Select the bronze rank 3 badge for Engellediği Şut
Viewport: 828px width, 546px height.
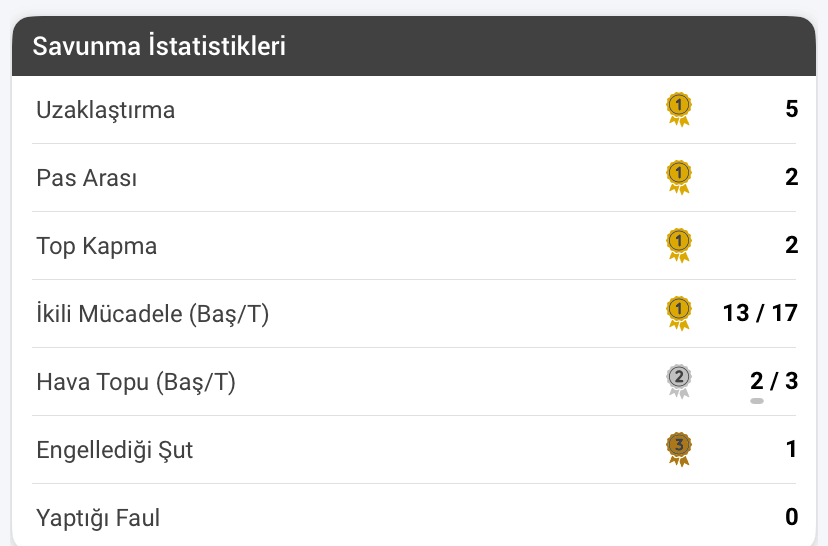[x=679, y=449]
